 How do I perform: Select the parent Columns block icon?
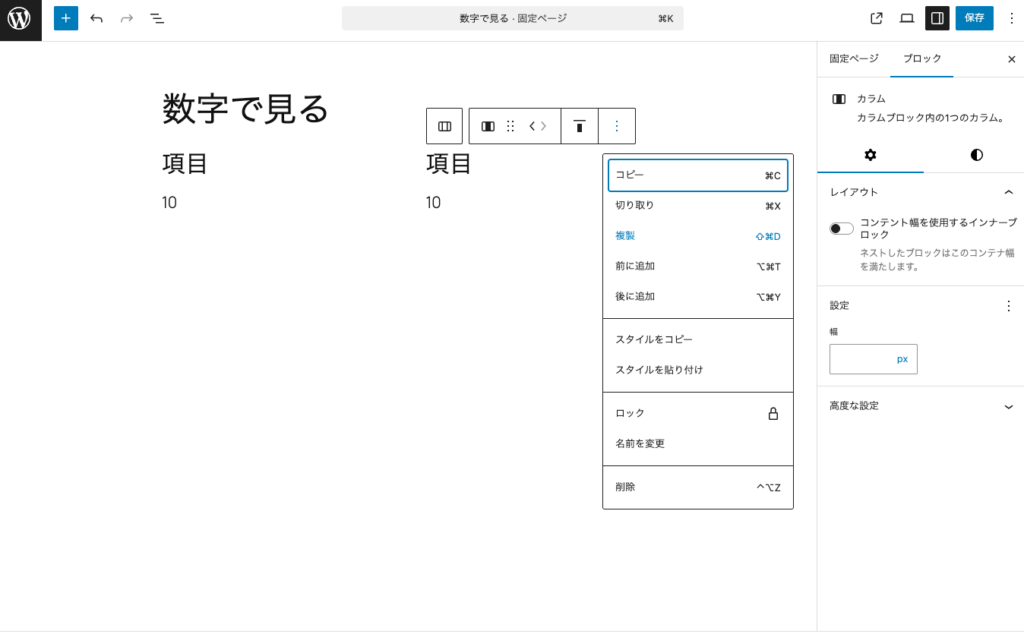click(444, 126)
